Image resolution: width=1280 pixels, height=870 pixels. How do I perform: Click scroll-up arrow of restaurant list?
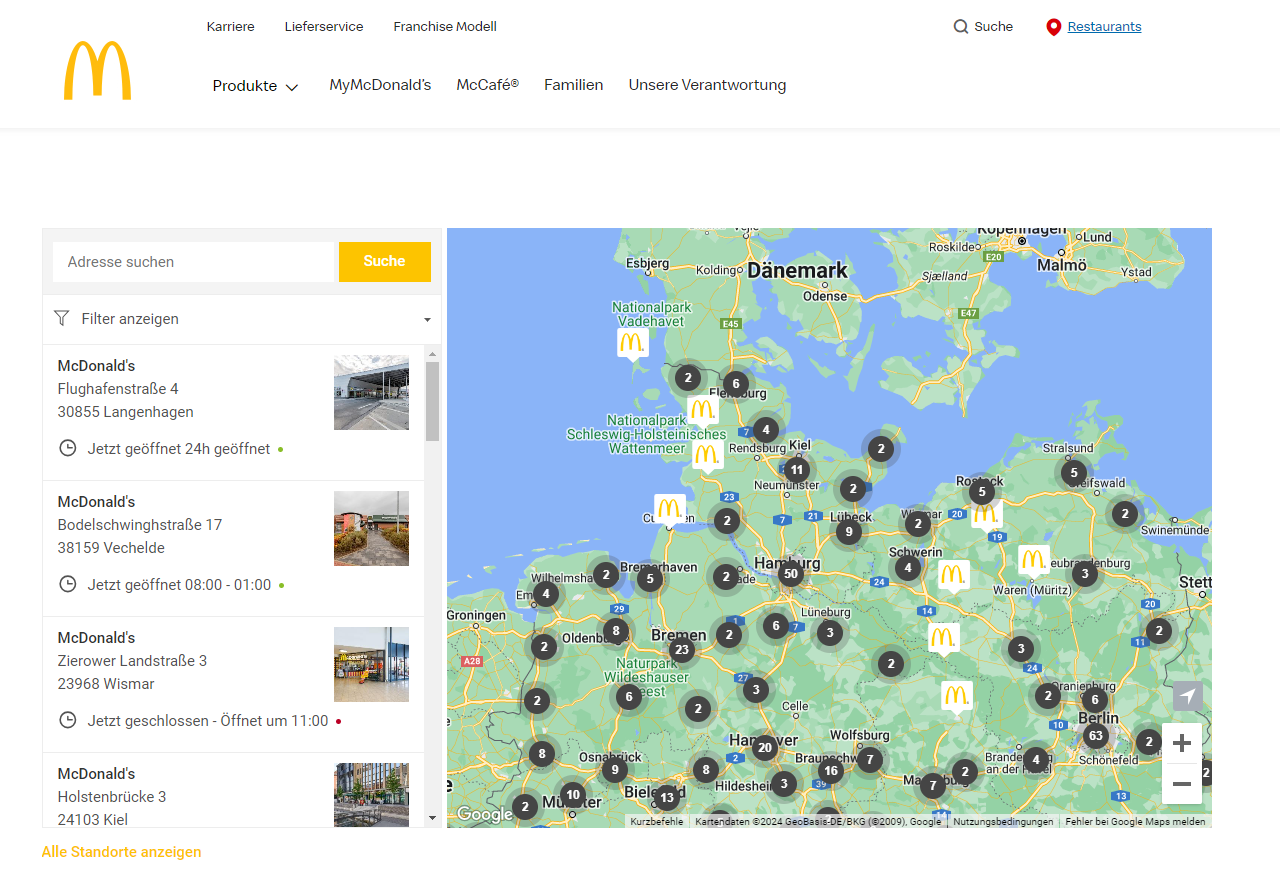tap(433, 353)
